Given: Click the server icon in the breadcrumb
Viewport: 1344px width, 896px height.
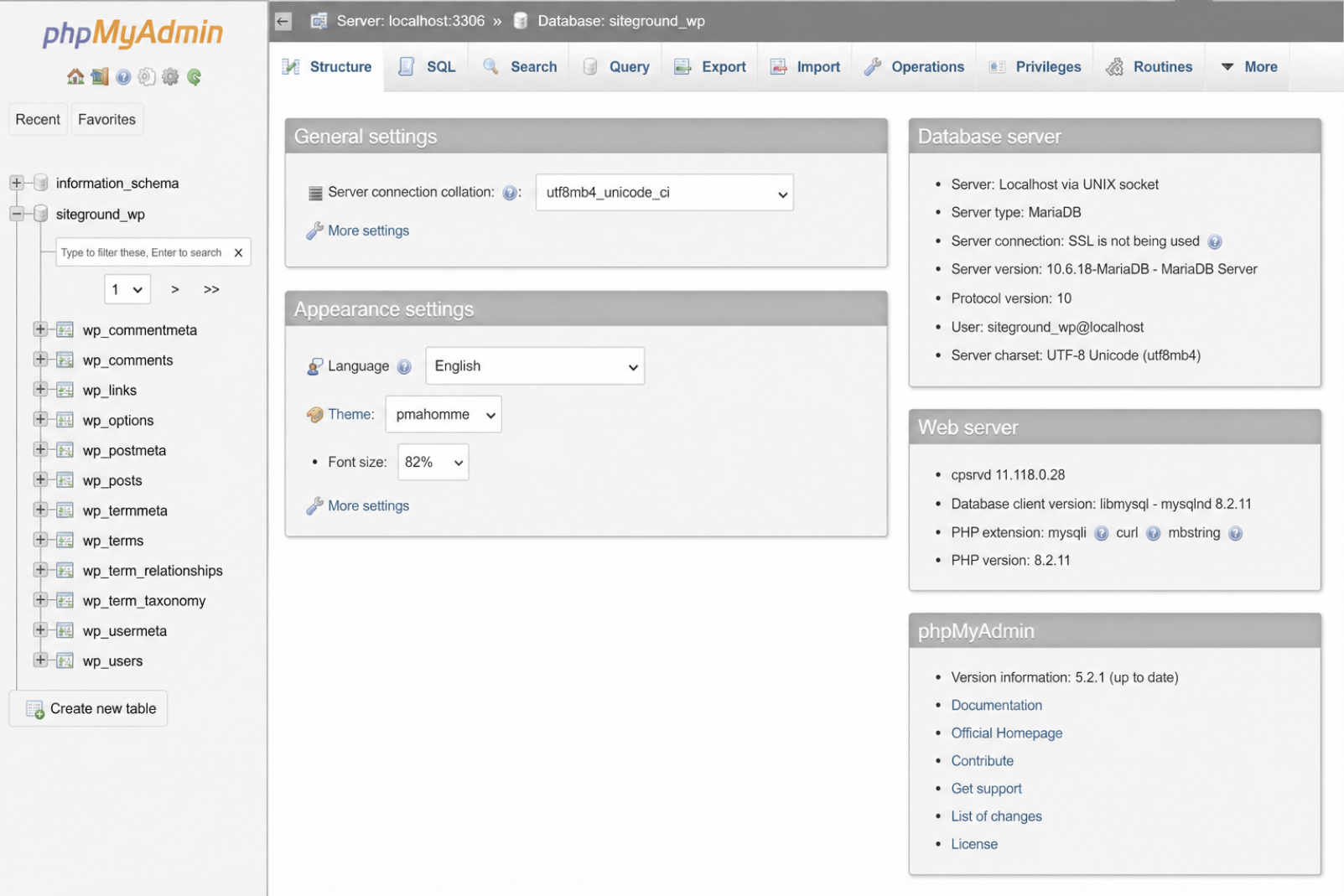Looking at the screenshot, I should (x=319, y=21).
